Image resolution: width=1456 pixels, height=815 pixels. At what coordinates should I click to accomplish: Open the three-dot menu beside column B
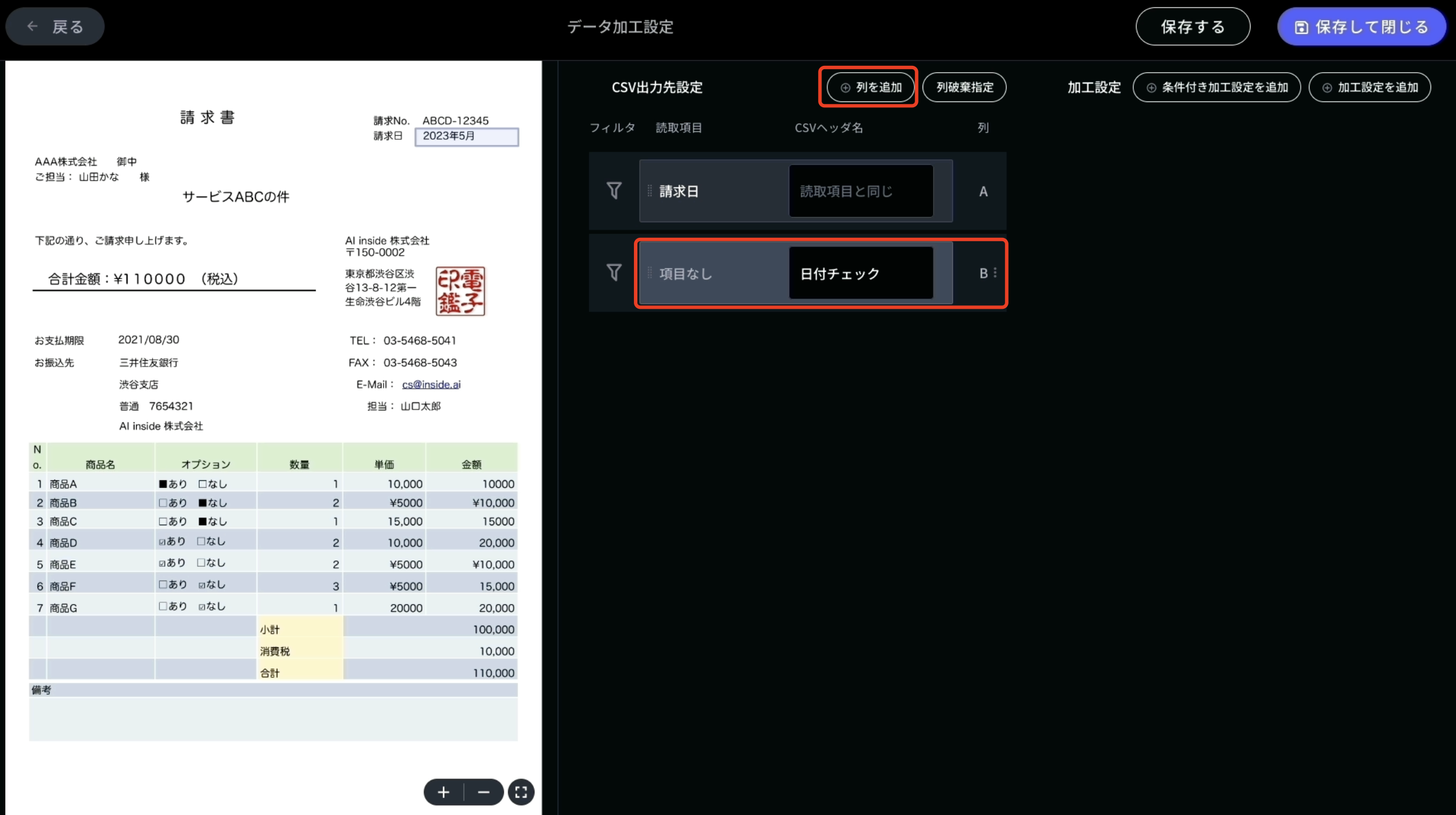pyautogui.click(x=995, y=272)
